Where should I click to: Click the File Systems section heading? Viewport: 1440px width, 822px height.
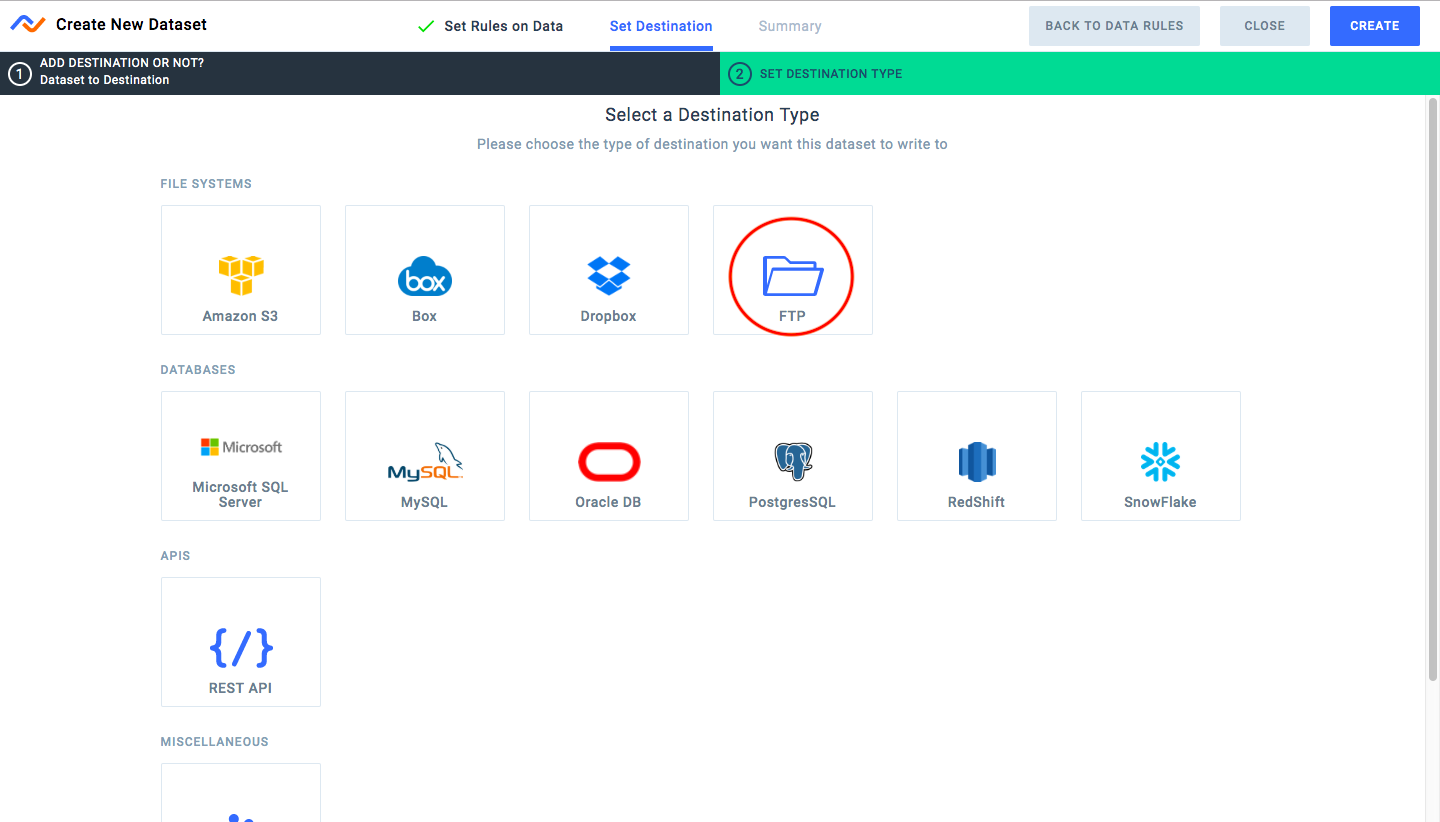point(206,184)
